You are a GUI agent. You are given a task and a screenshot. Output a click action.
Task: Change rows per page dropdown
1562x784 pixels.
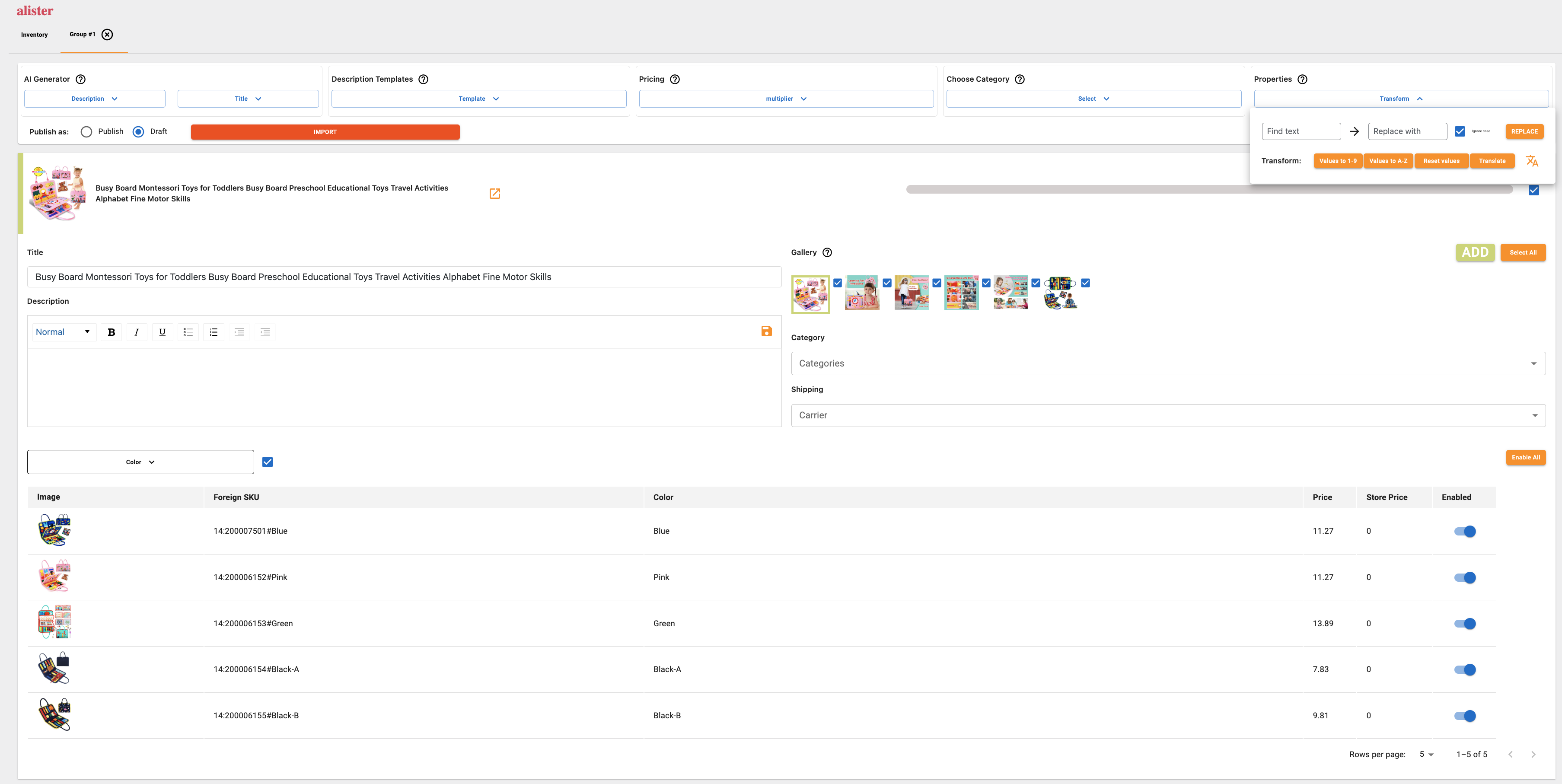coord(1426,754)
